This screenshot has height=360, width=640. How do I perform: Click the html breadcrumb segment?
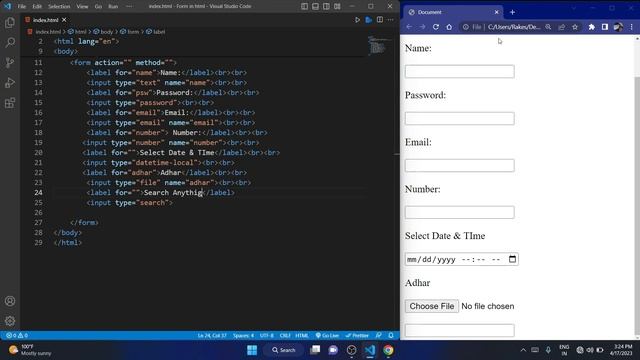(x=78, y=31)
